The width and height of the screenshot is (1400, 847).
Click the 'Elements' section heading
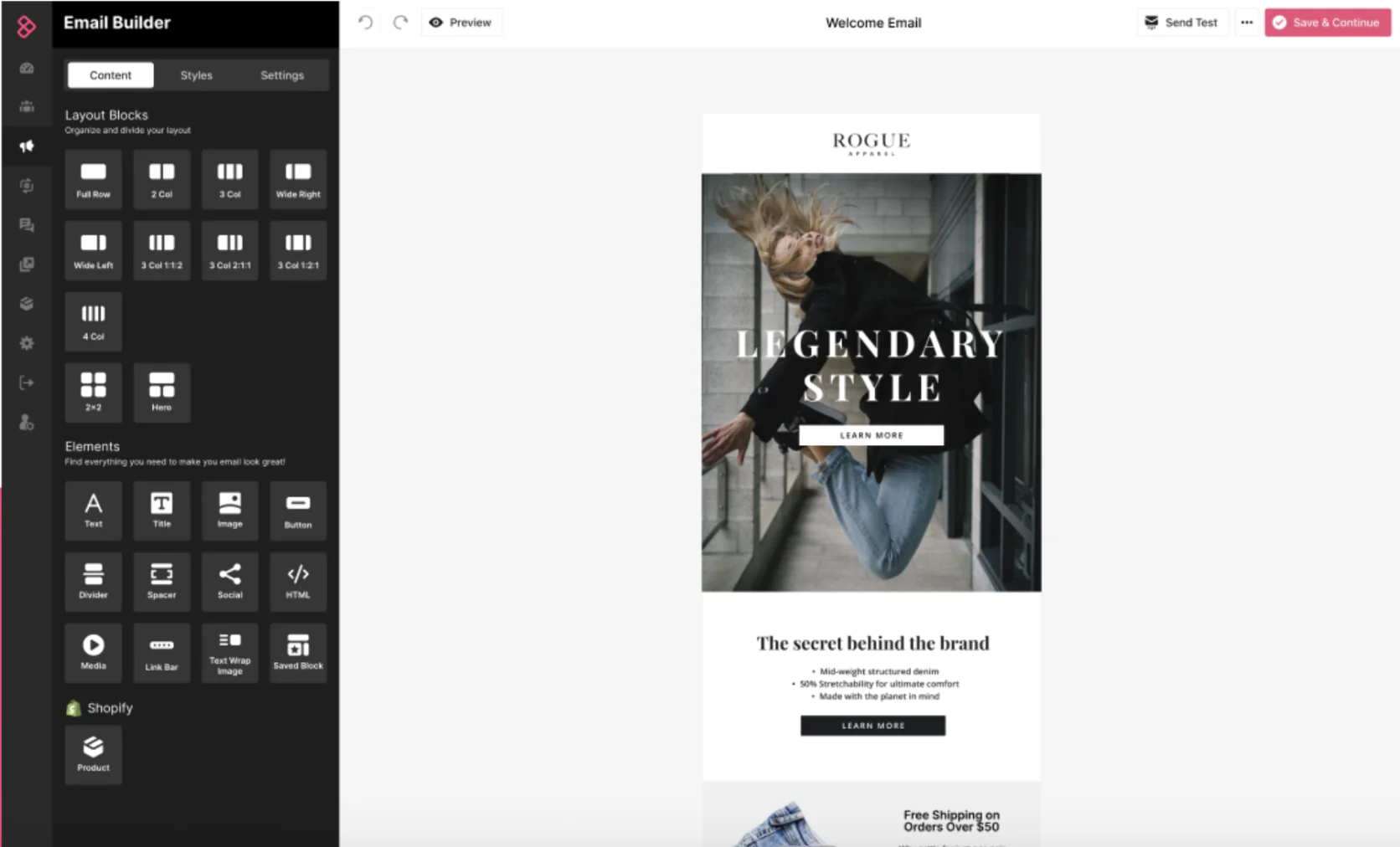pyautogui.click(x=92, y=446)
